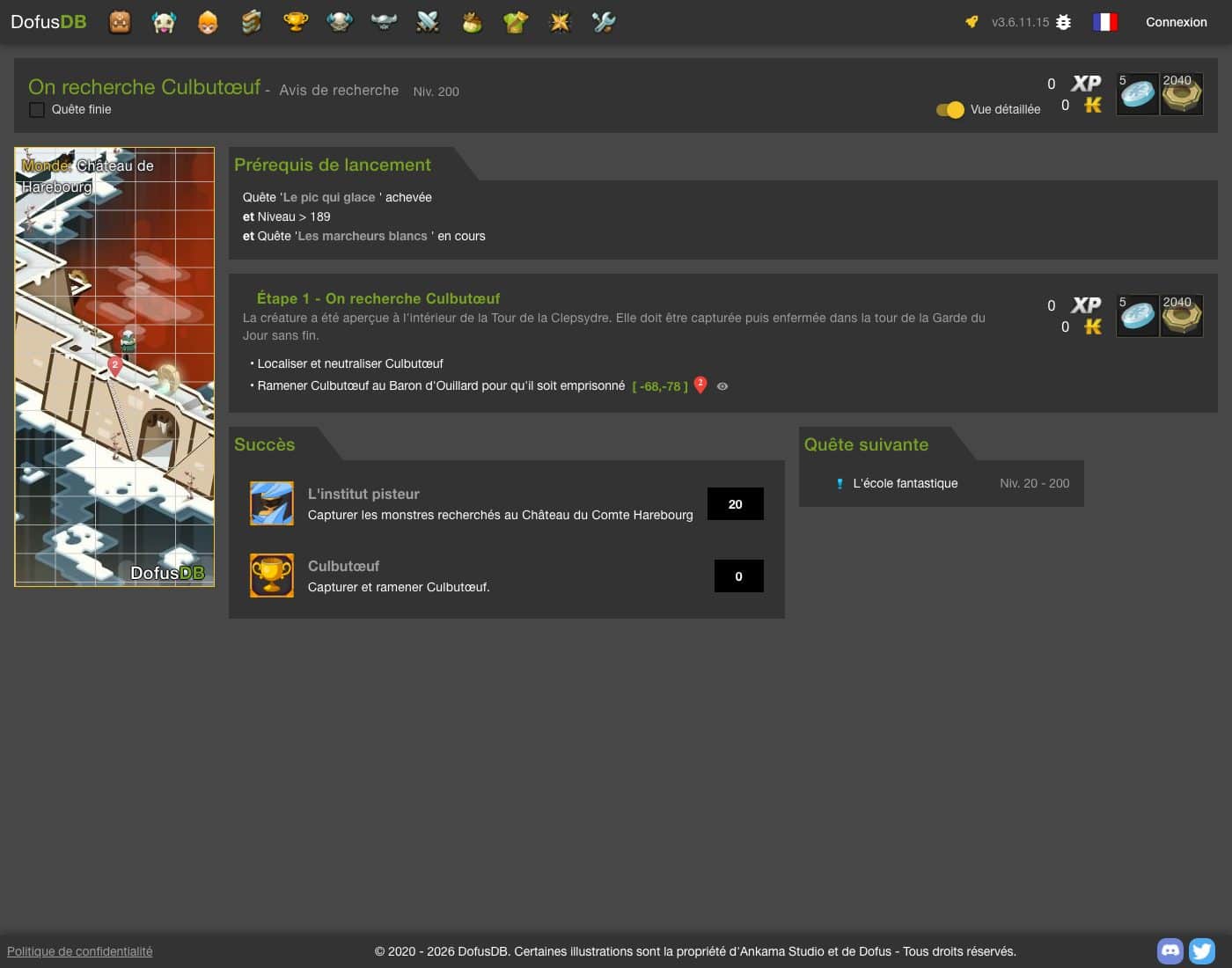Click the orange star burst icon
This screenshot has width=1232, height=968.
click(560, 22)
